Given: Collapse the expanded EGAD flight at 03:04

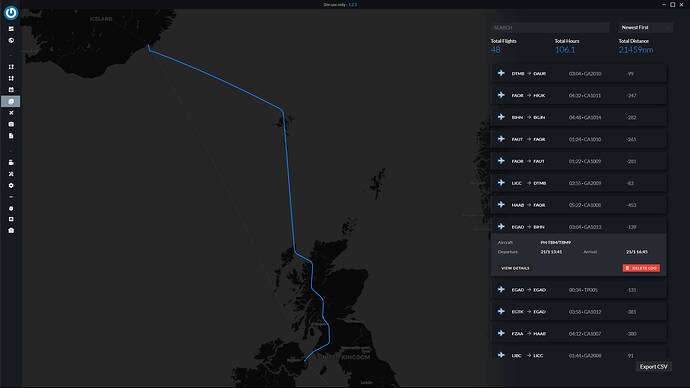Looking at the screenshot, I should pos(579,227).
